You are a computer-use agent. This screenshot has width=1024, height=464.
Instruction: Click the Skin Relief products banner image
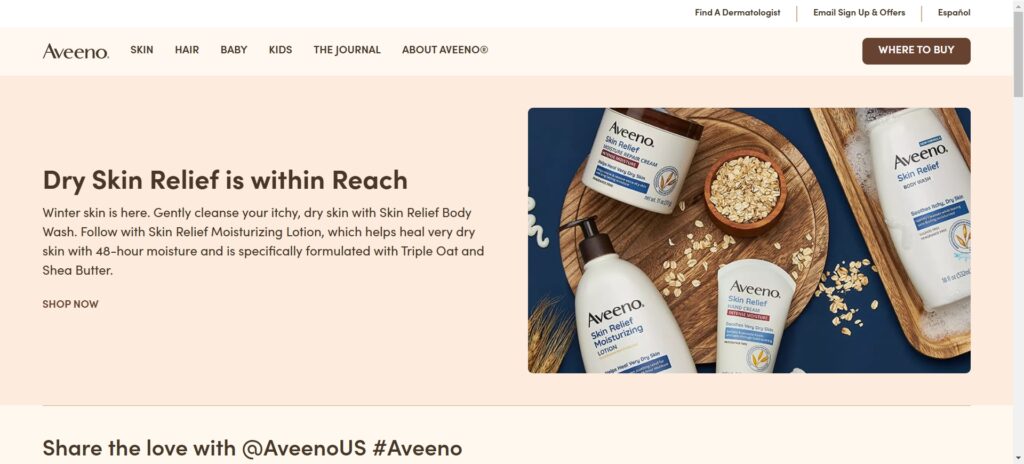749,240
